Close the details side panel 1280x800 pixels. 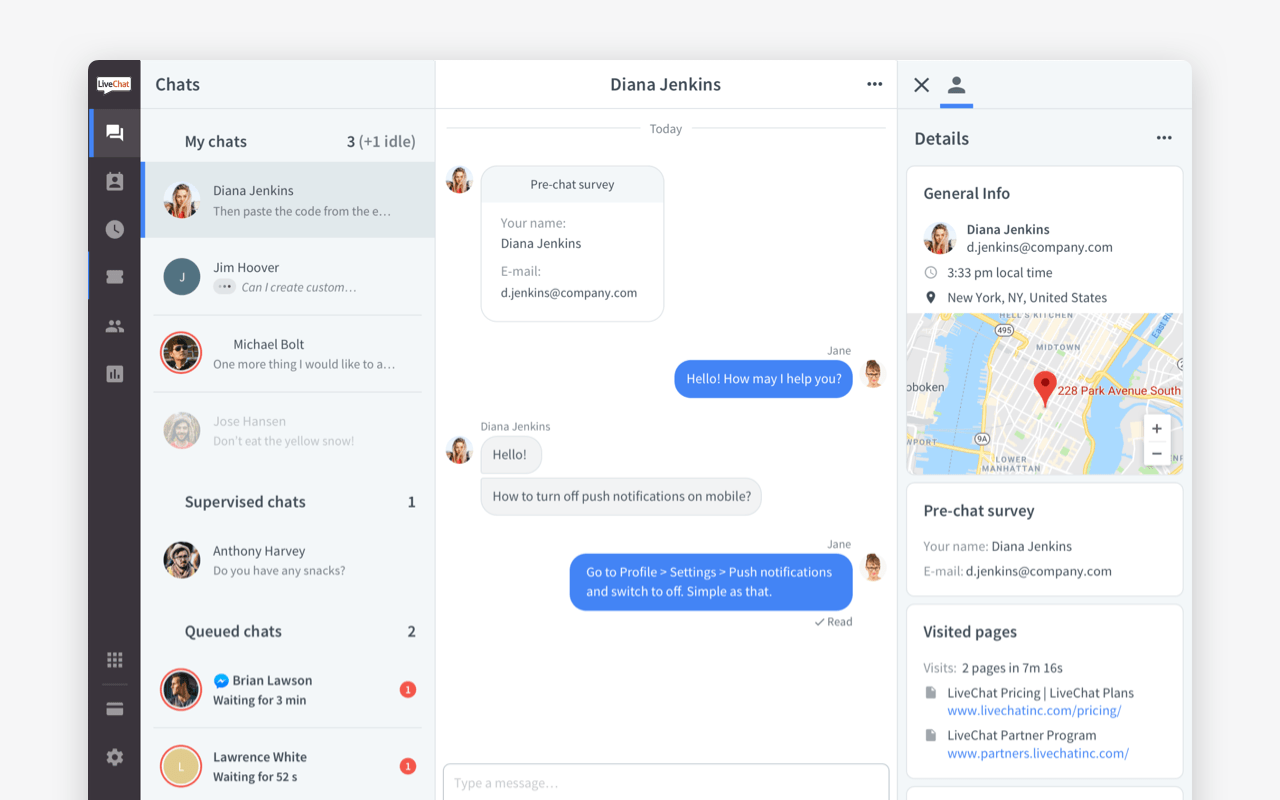point(922,85)
